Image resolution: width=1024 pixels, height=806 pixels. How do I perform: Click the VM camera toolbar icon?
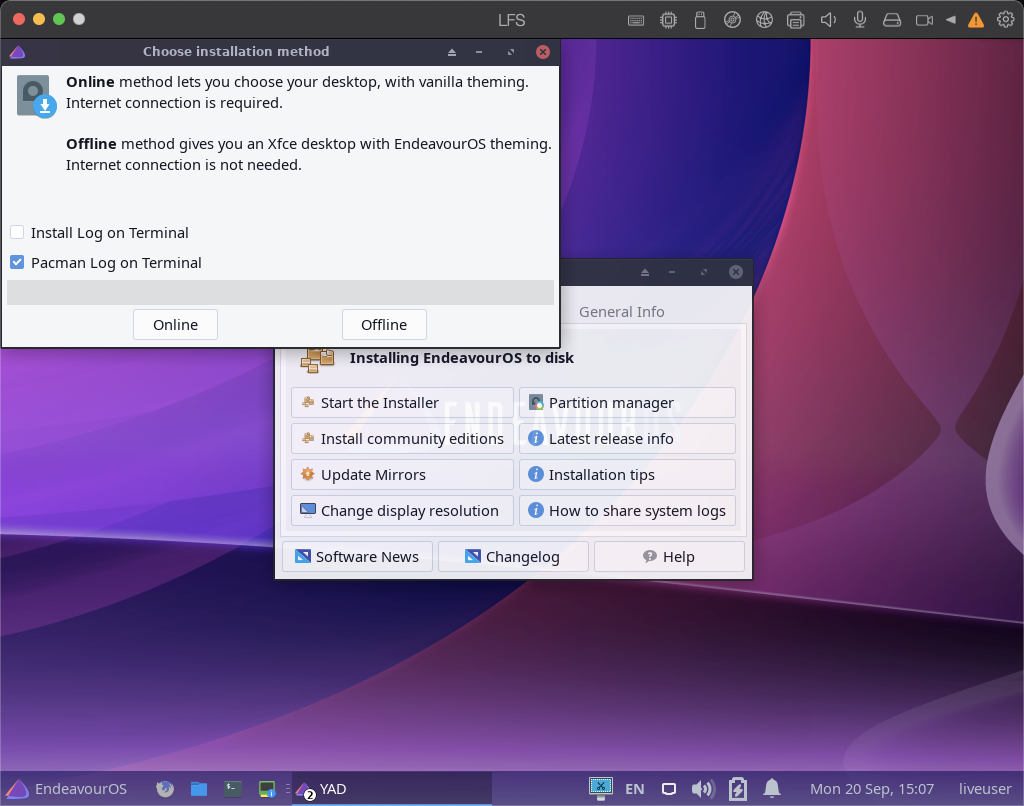click(x=924, y=20)
